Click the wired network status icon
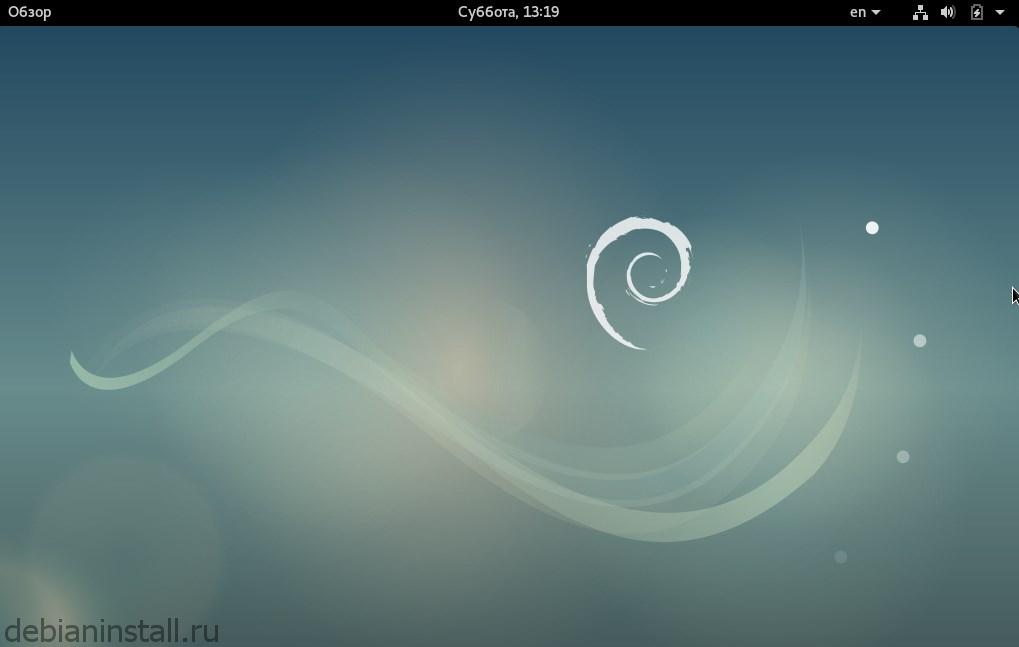 click(920, 12)
